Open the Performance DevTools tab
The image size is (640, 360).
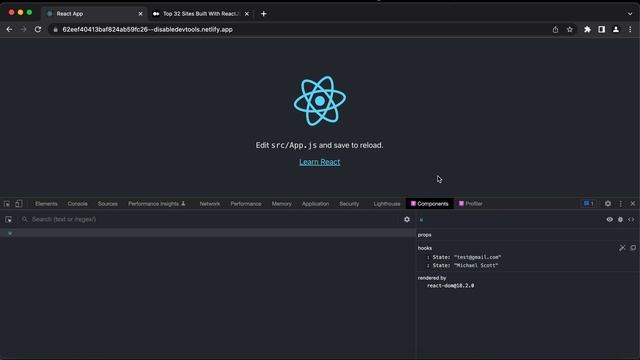(x=246, y=204)
